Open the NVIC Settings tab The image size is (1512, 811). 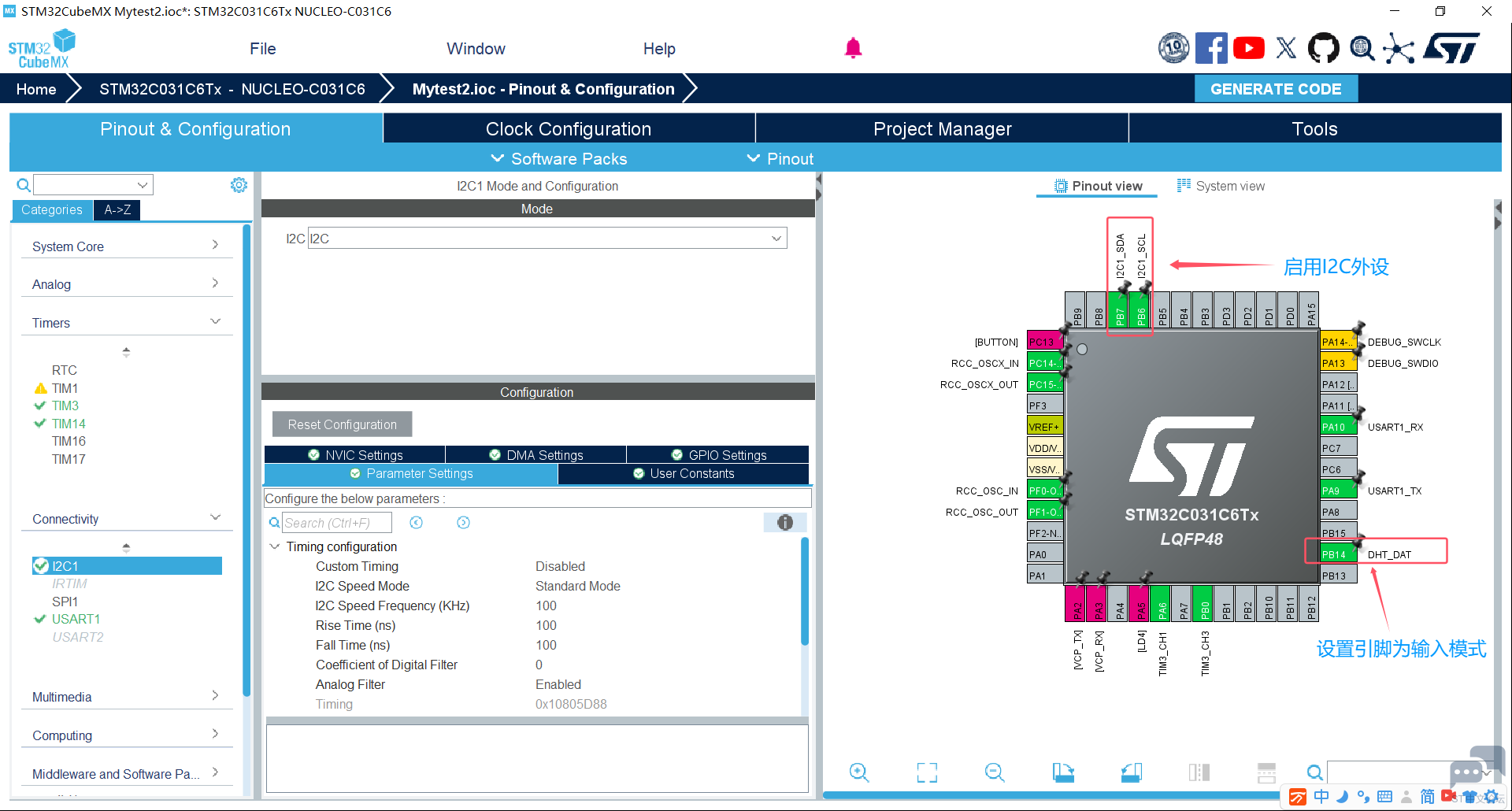[355, 455]
